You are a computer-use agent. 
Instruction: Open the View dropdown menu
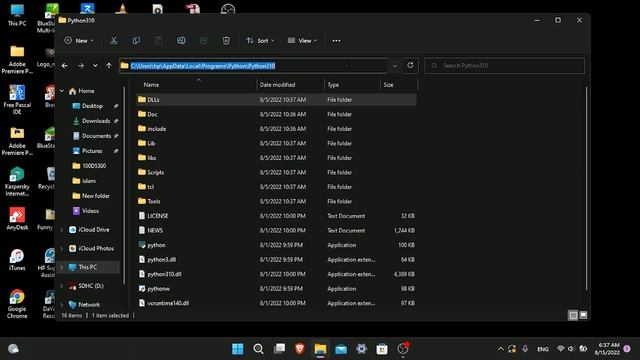coord(302,40)
